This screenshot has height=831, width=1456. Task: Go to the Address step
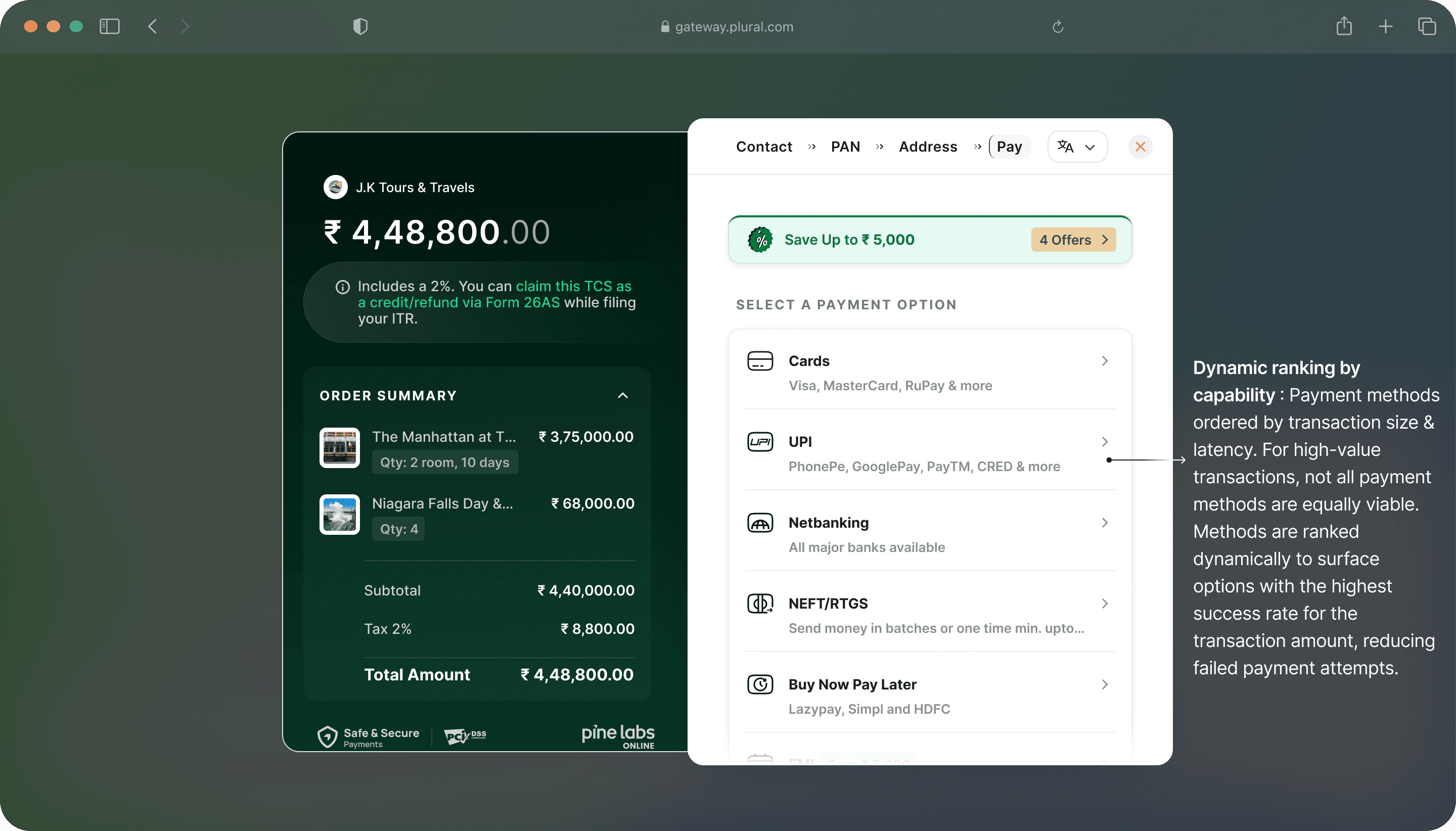pos(928,147)
